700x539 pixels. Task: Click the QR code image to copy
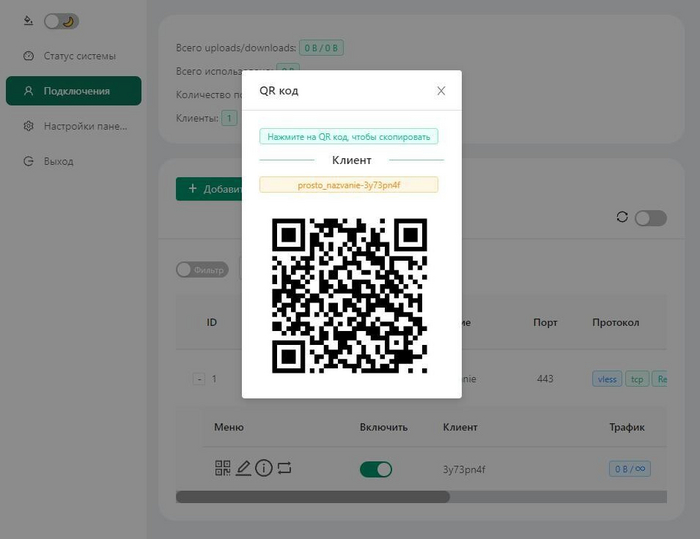[350, 296]
